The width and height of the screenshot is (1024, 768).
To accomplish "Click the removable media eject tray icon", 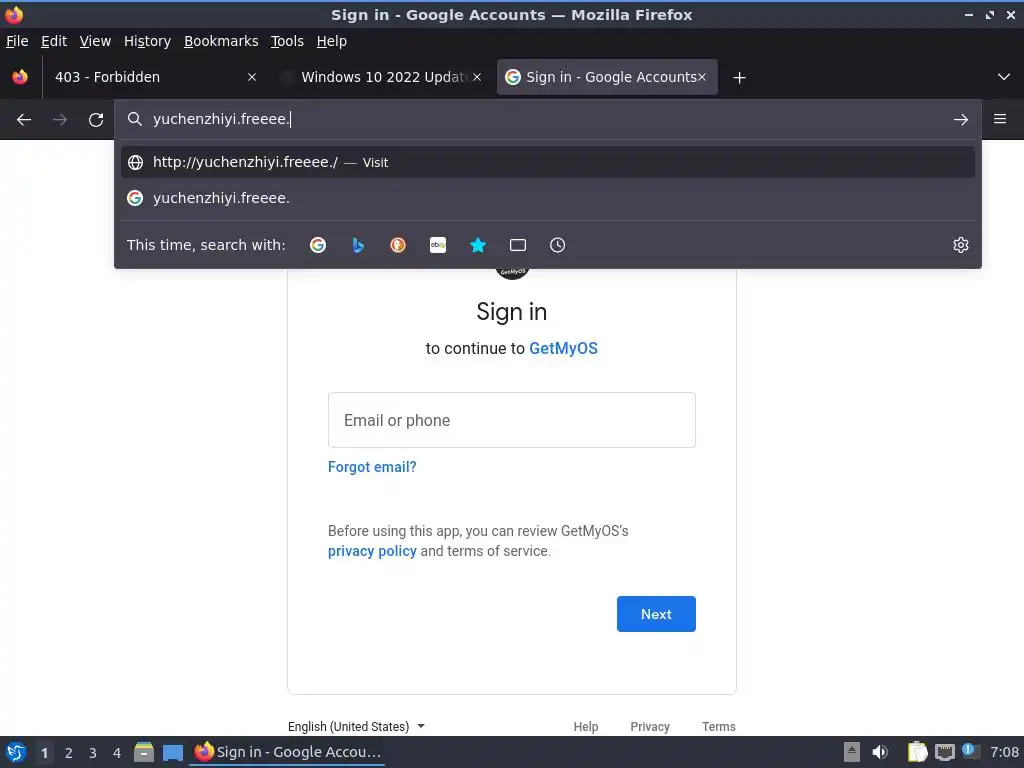I will click(x=852, y=752).
